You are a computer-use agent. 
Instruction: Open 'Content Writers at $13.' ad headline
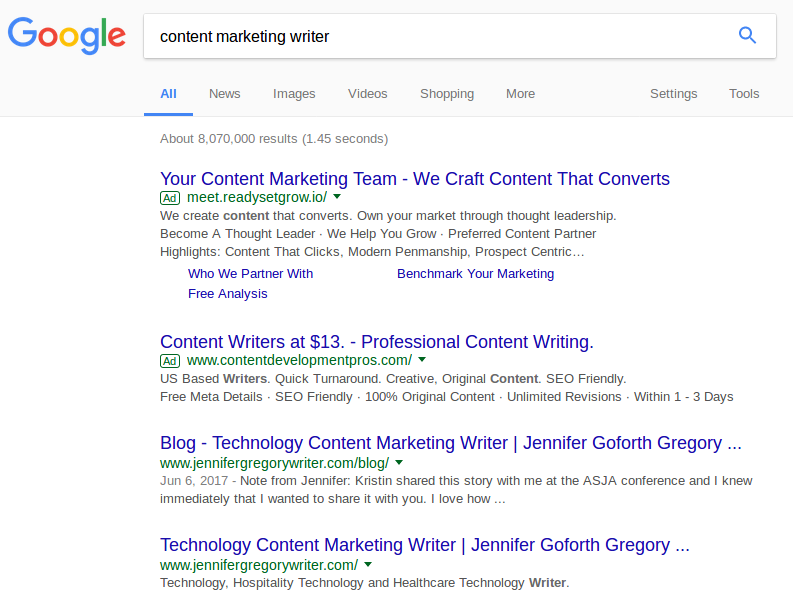coord(377,342)
